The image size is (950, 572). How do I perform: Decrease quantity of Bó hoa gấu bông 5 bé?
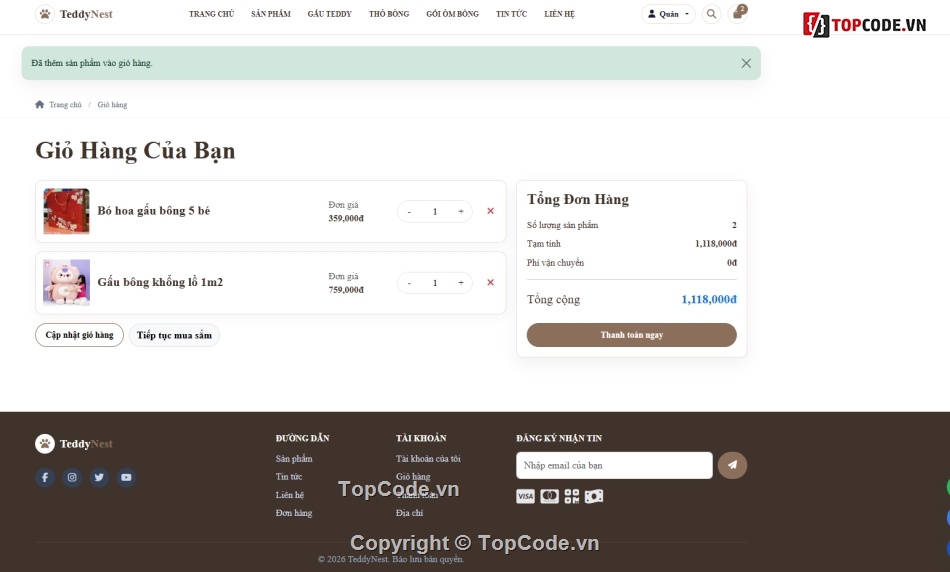[x=410, y=211]
